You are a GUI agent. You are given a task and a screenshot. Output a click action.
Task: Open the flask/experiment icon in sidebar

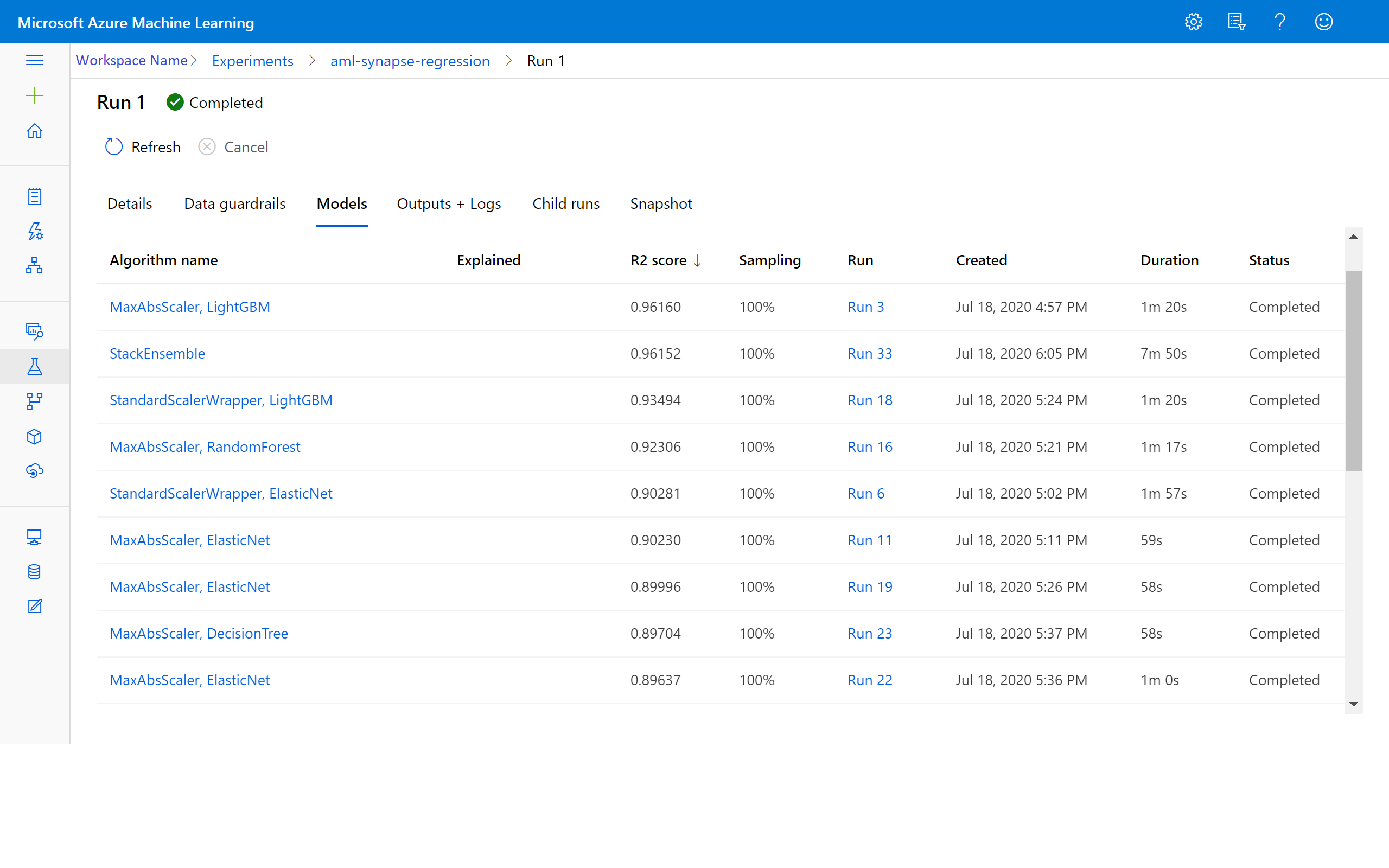click(33, 365)
